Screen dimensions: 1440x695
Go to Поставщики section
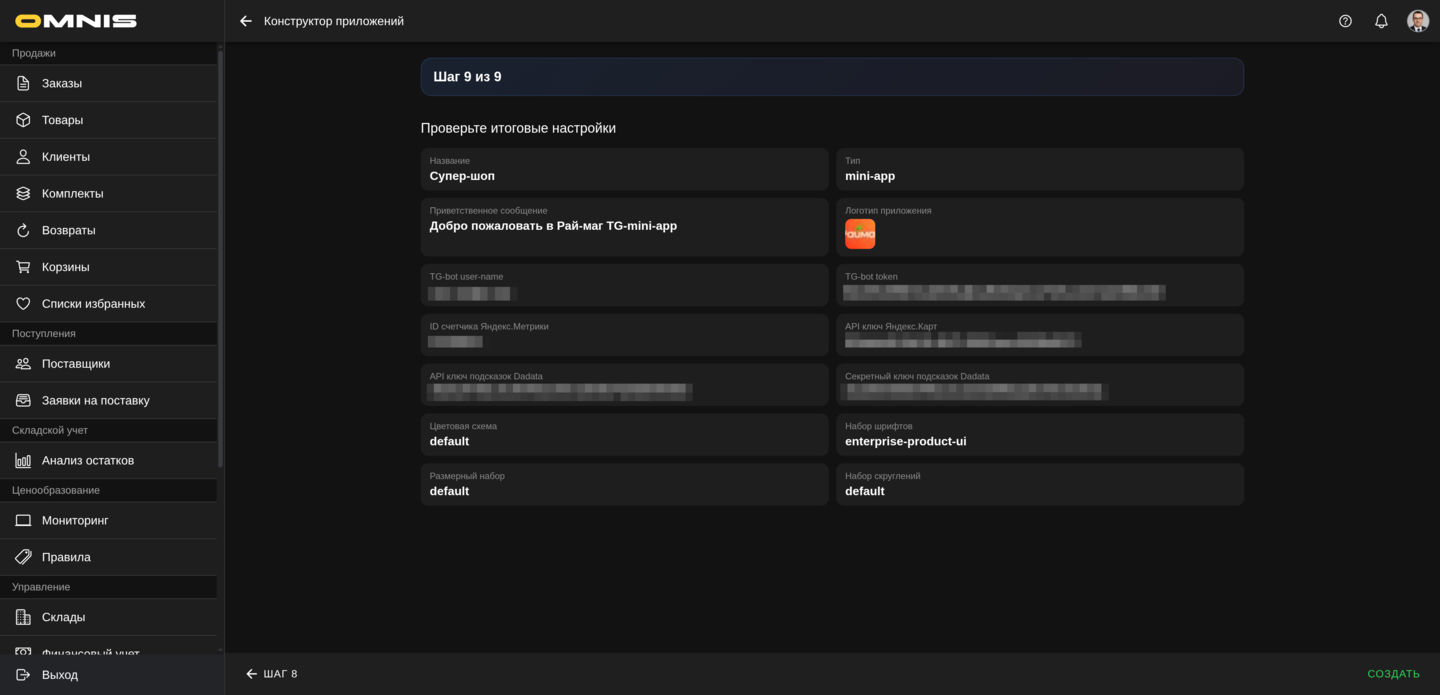[x=76, y=364]
